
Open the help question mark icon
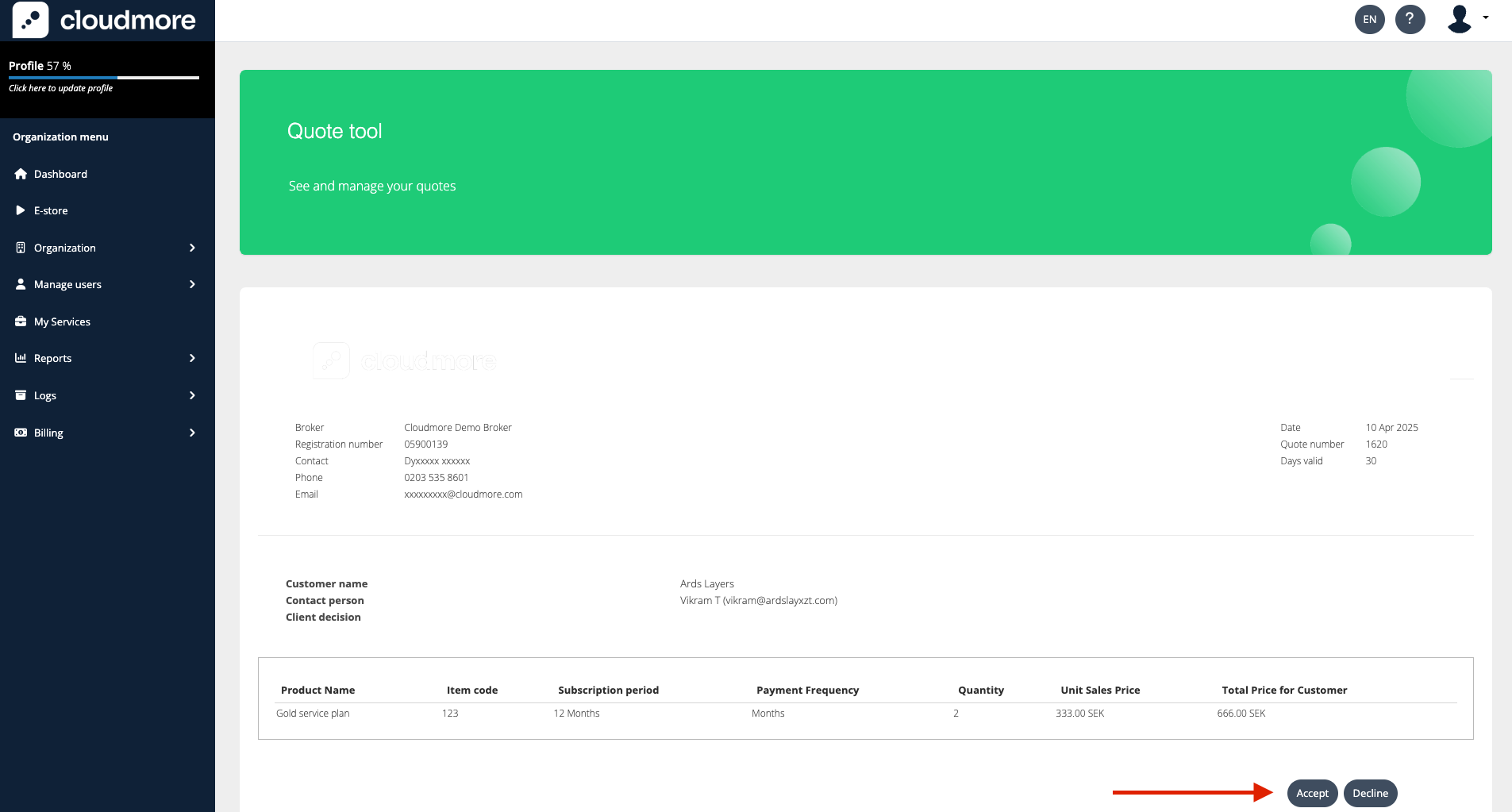point(1410,19)
